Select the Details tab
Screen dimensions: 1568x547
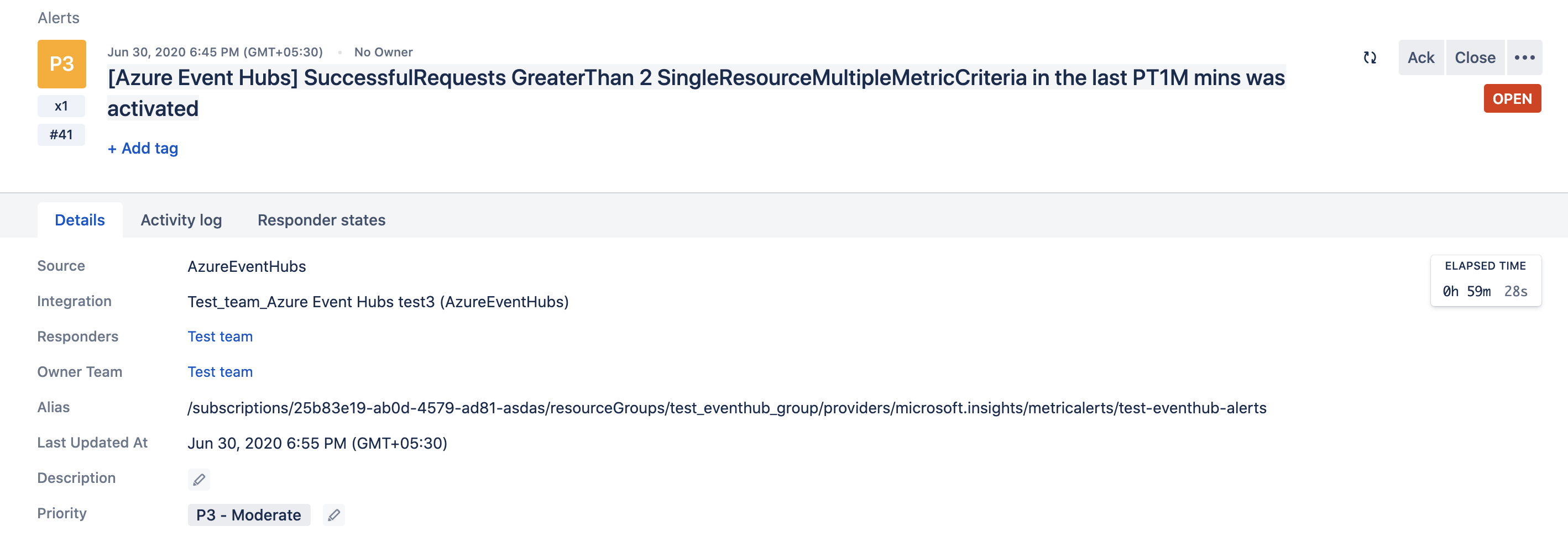click(x=80, y=220)
